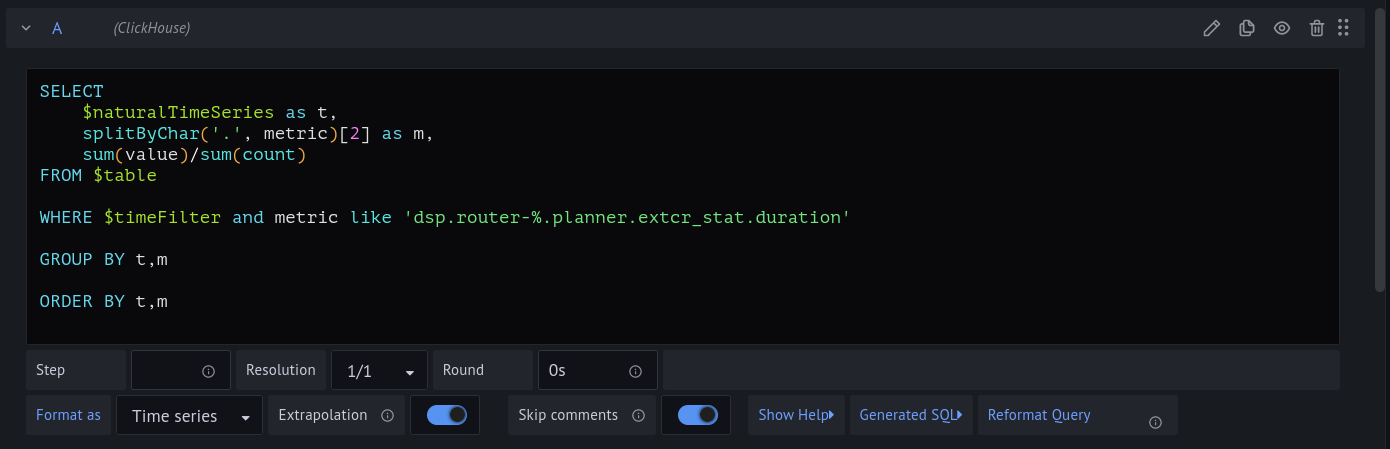Click the GROUP BY line in editor

pyautogui.click(x=104, y=259)
